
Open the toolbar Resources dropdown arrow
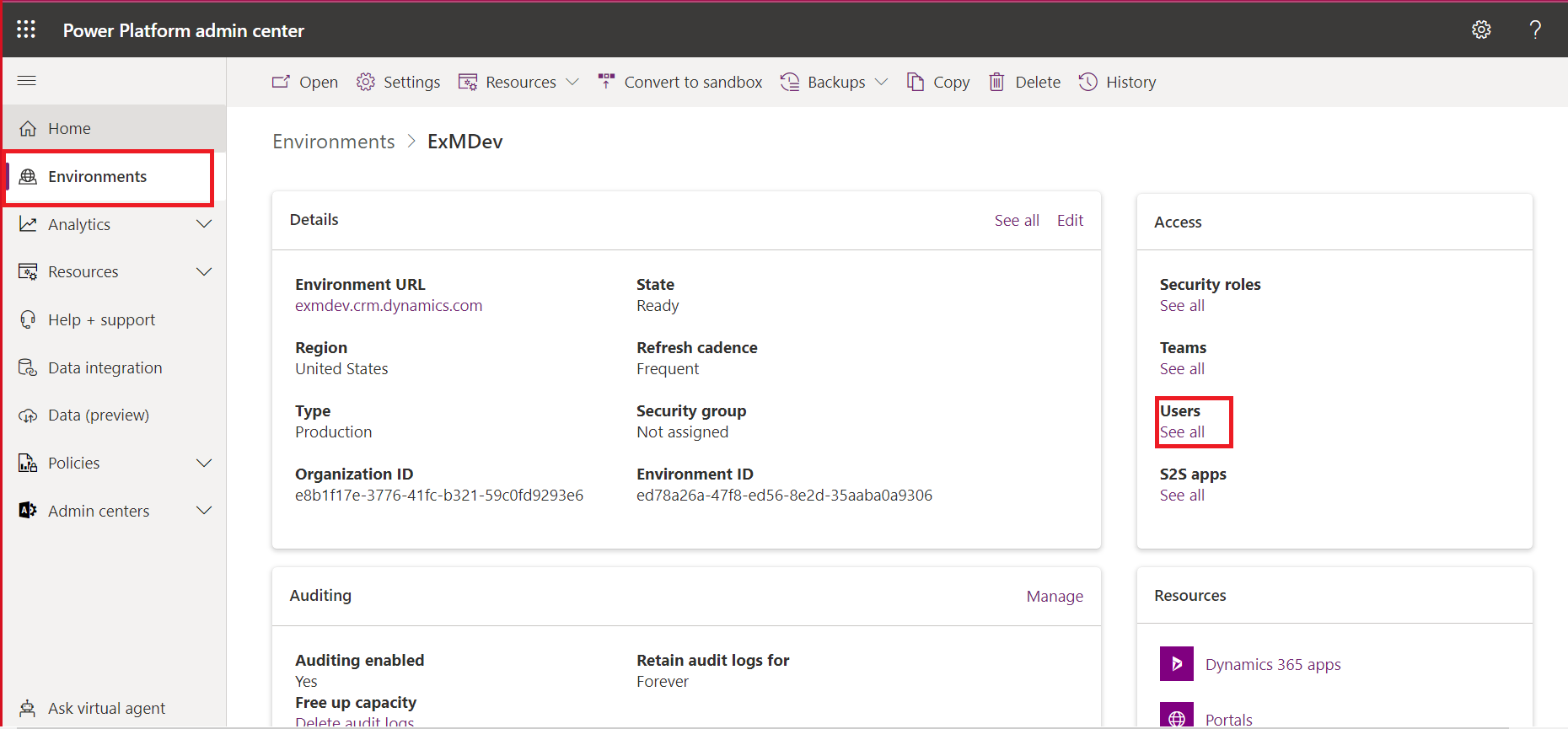point(572,82)
